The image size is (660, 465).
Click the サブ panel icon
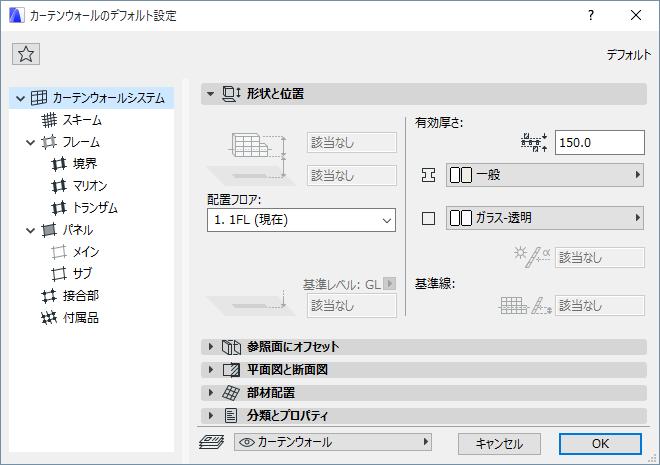59,274
